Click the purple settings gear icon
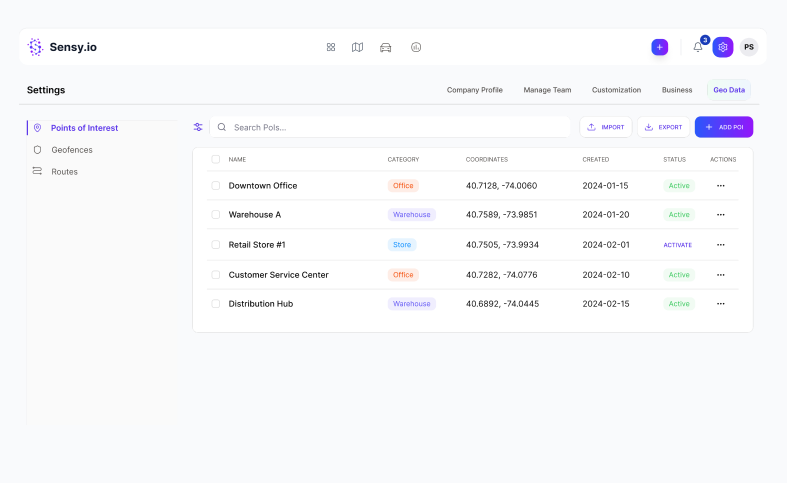Screen dimensions: 787x483 (723, 47)
